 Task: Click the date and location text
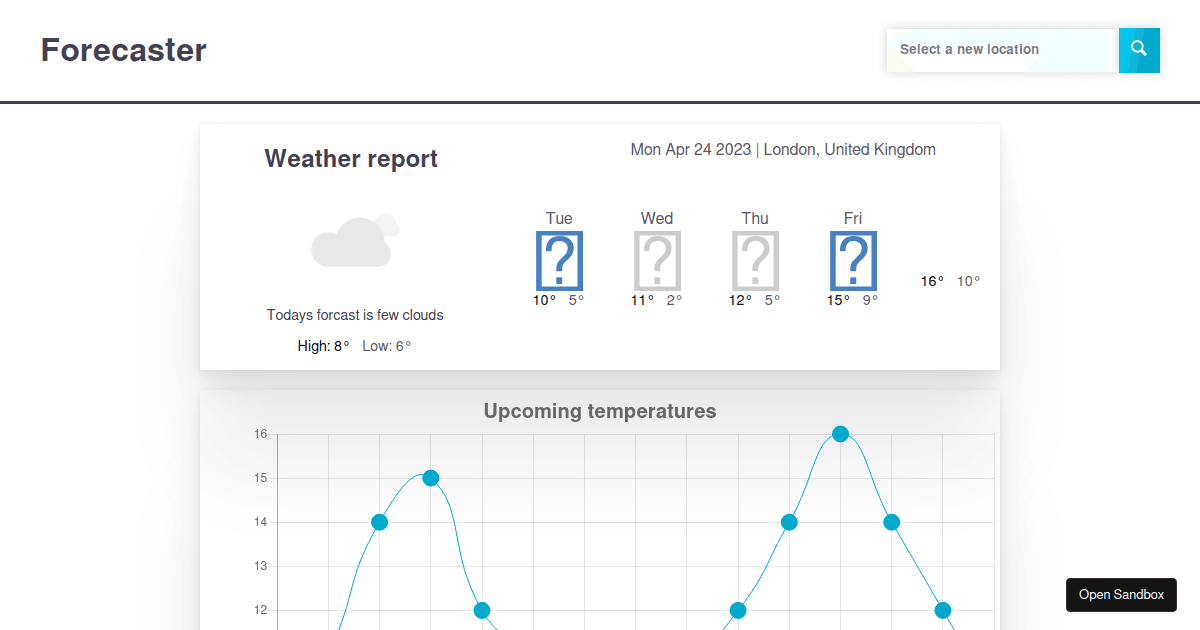783,150
